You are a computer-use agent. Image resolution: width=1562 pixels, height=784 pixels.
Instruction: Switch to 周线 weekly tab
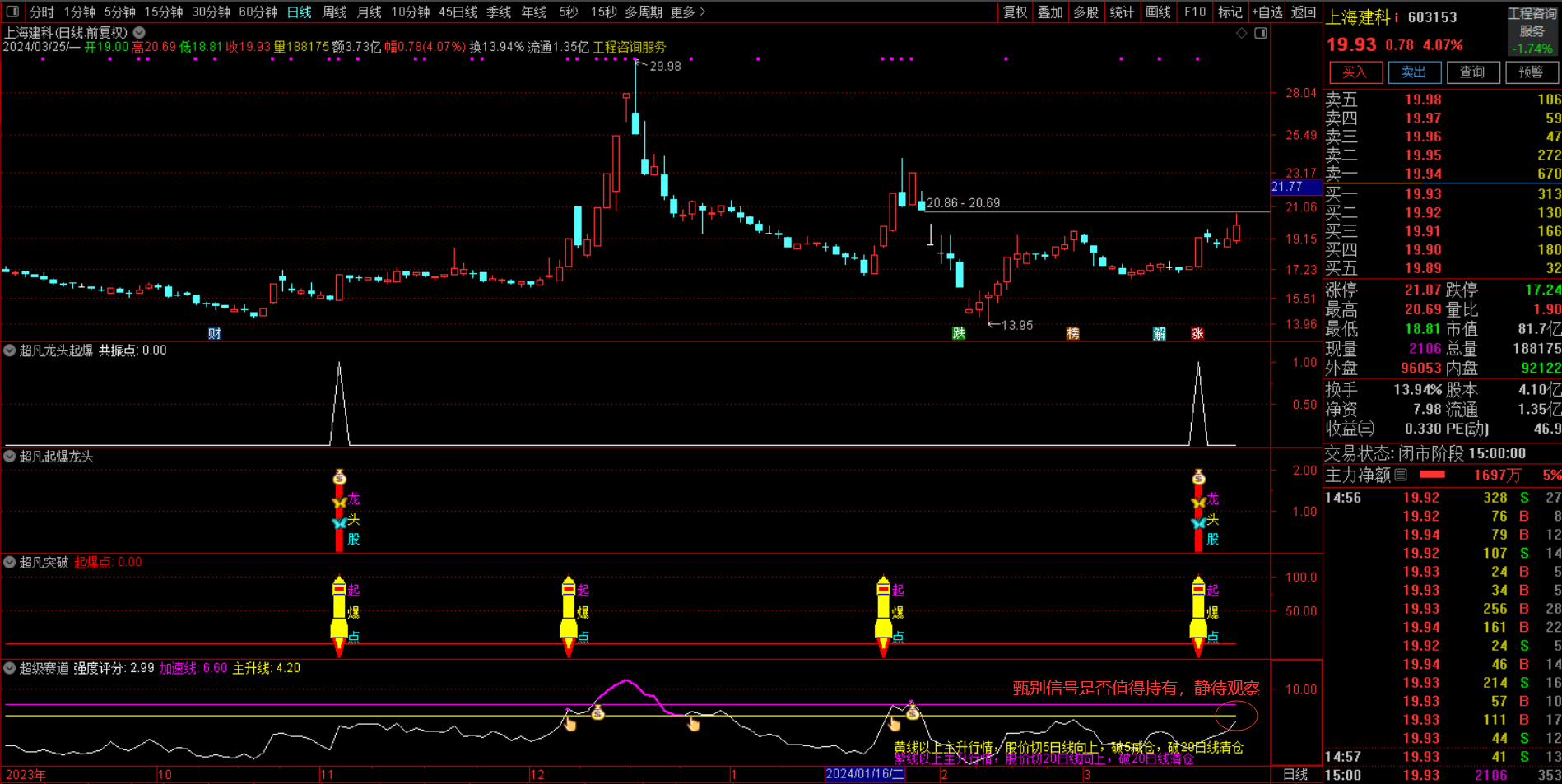pyautogui.click(x=334, y=12)
